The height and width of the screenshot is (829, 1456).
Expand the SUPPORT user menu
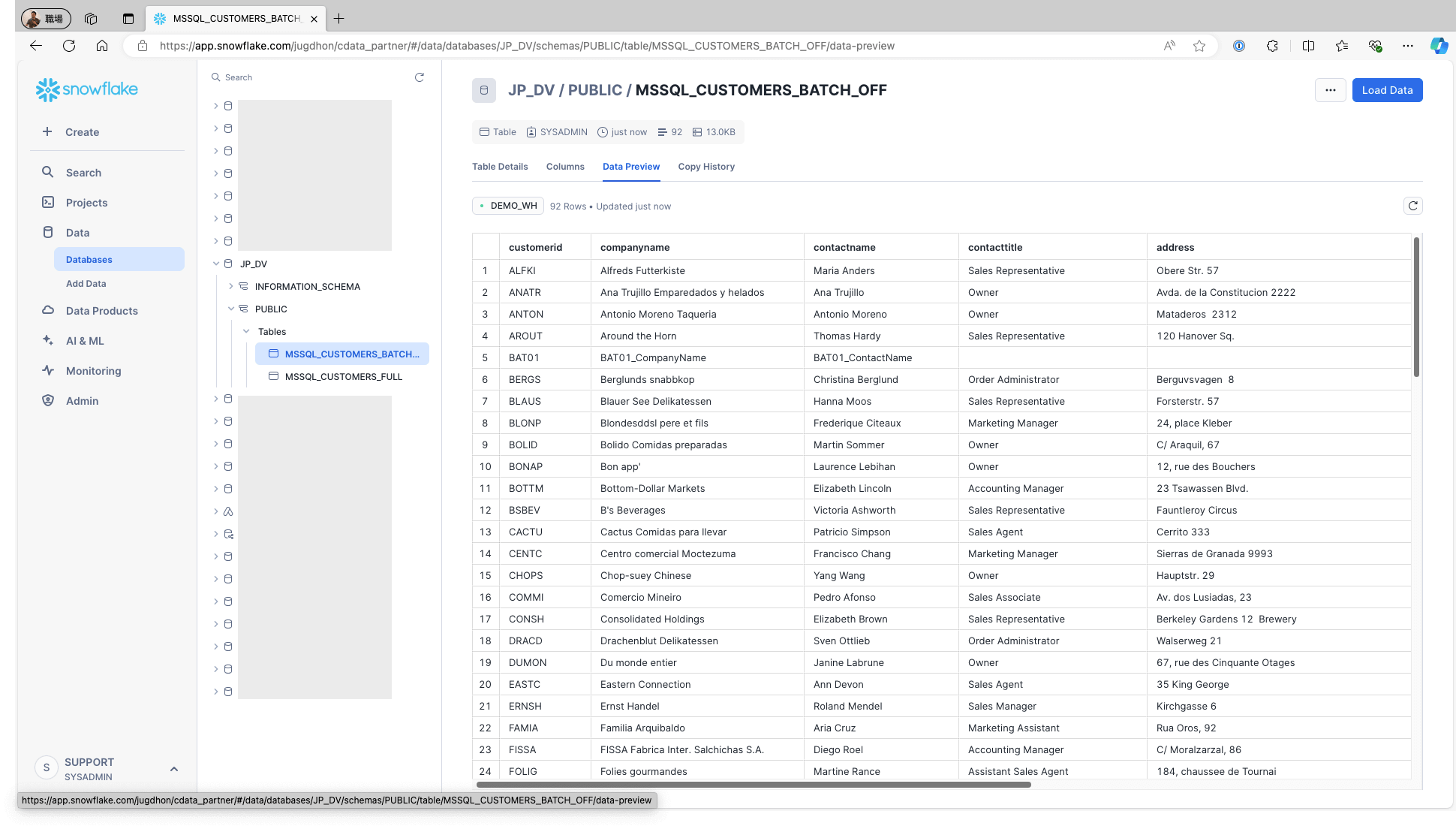coord(173,769)
